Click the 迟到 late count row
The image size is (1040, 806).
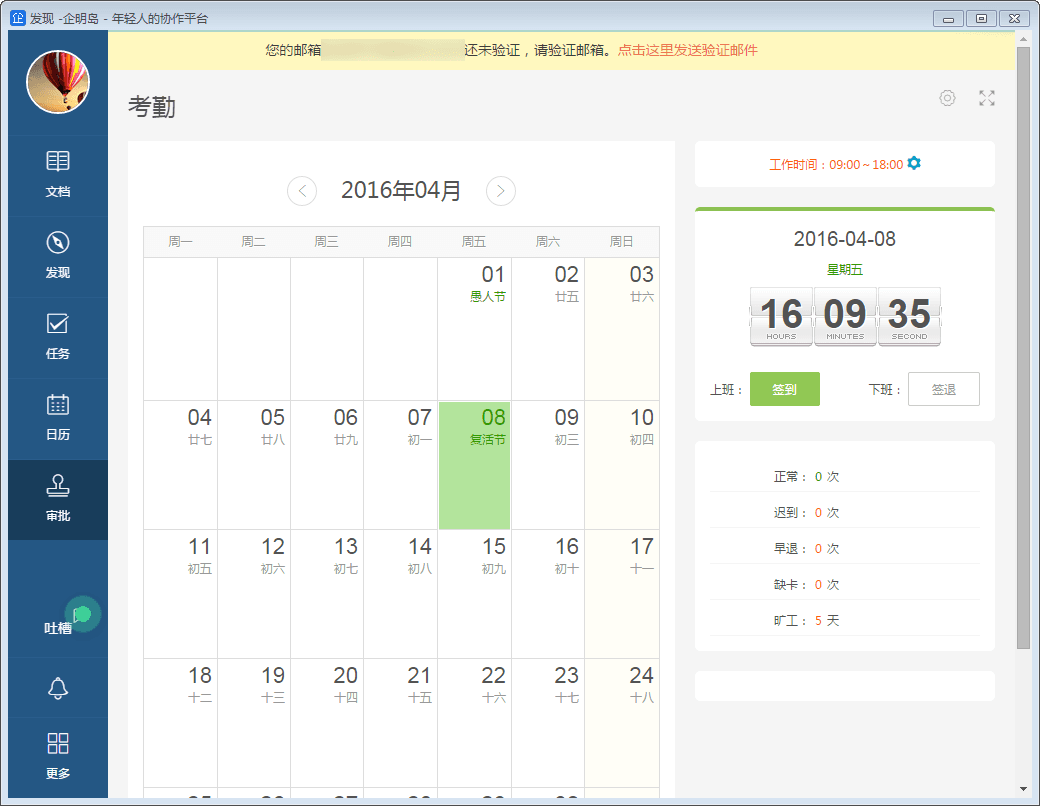pyautogui.click(x=844, y=512)
